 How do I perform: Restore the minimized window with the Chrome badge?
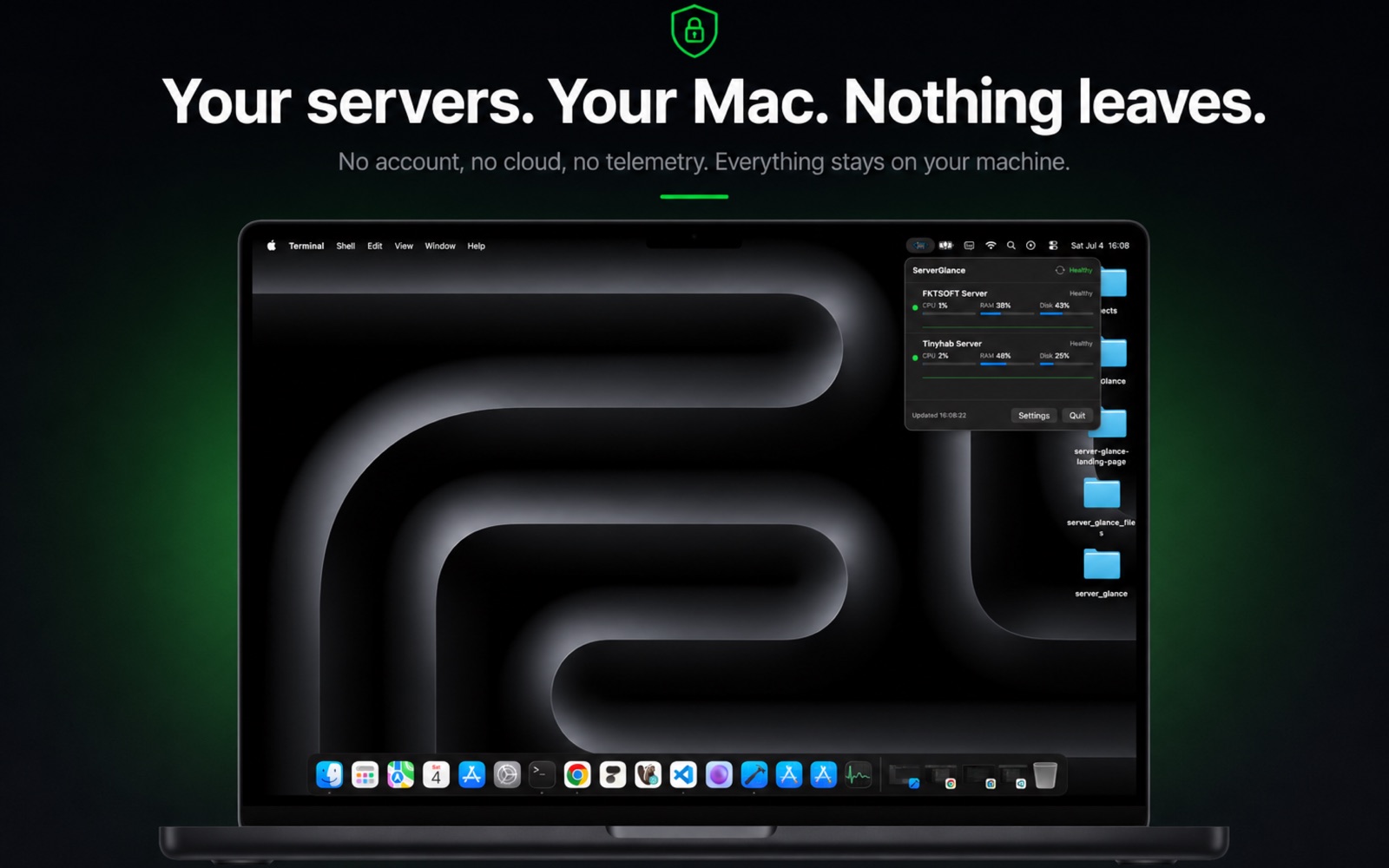[941, 775]
